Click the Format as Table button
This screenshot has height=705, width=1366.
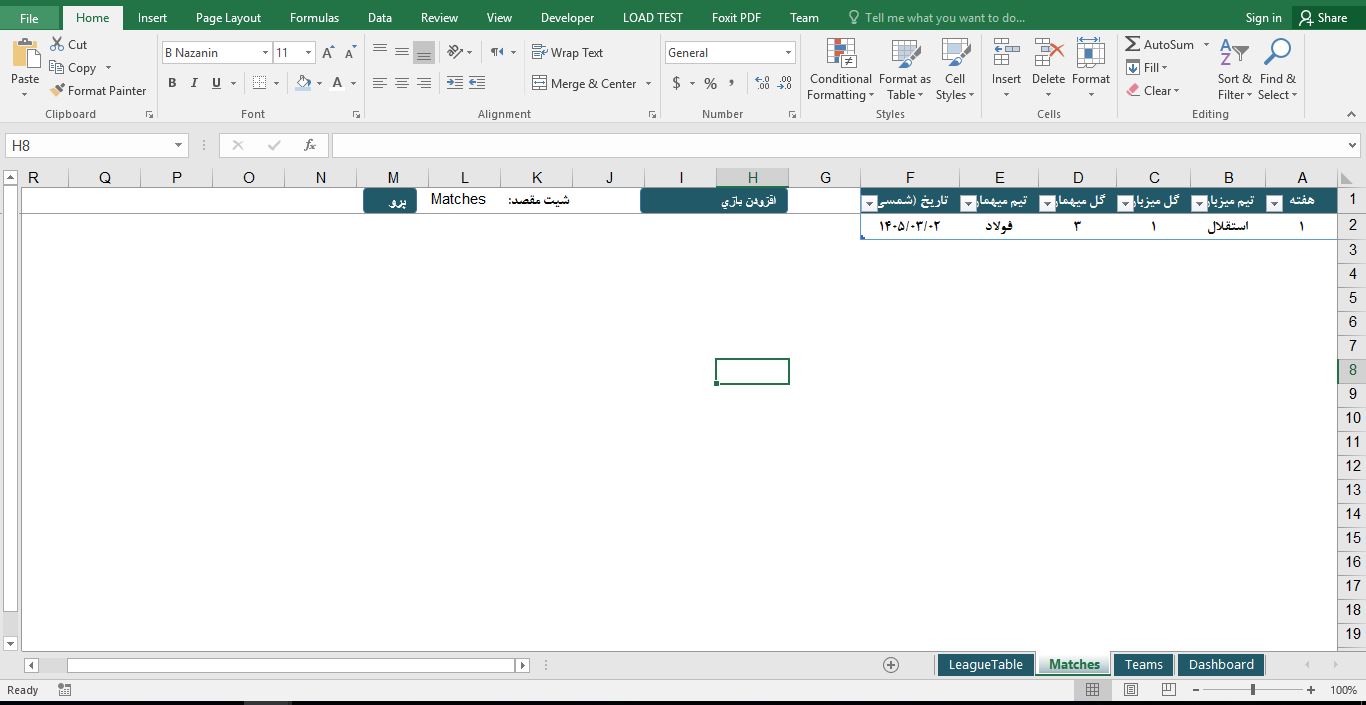tap(905, 70)
